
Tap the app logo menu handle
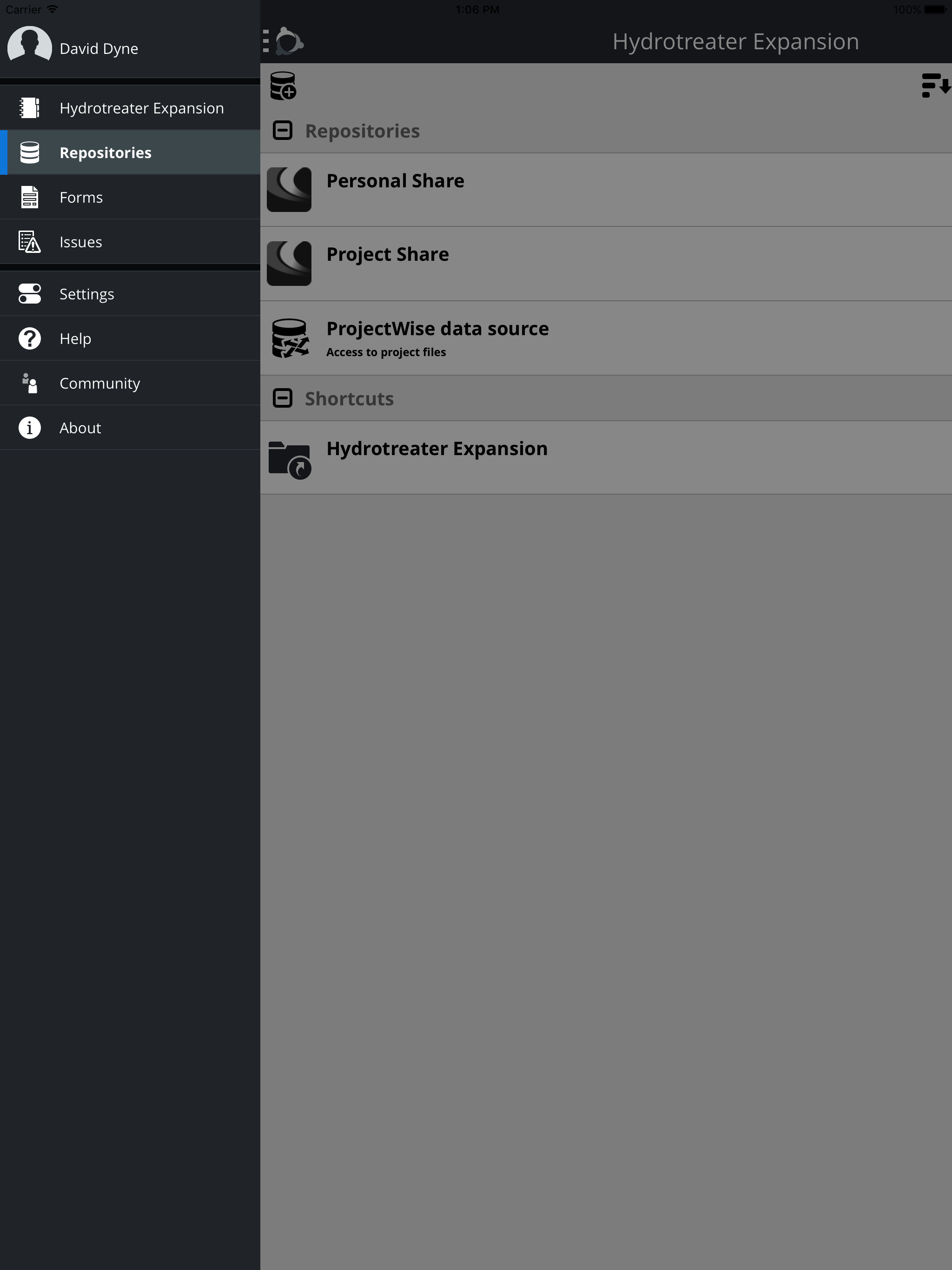pyautogui.click(x=283, y=41)
